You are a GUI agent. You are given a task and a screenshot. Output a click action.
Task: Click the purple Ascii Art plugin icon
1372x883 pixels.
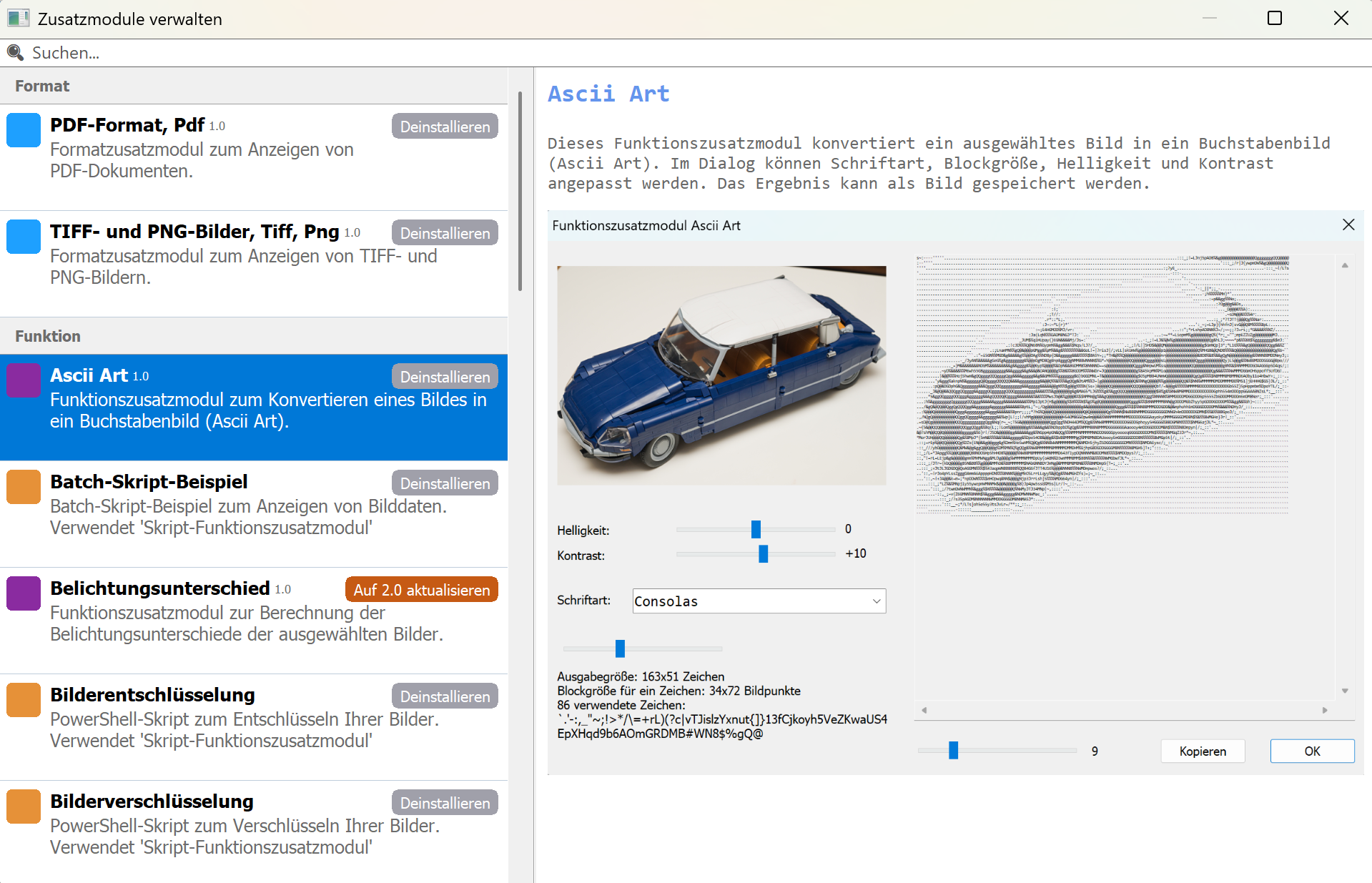pyautogui.click(x=24, y=380)
